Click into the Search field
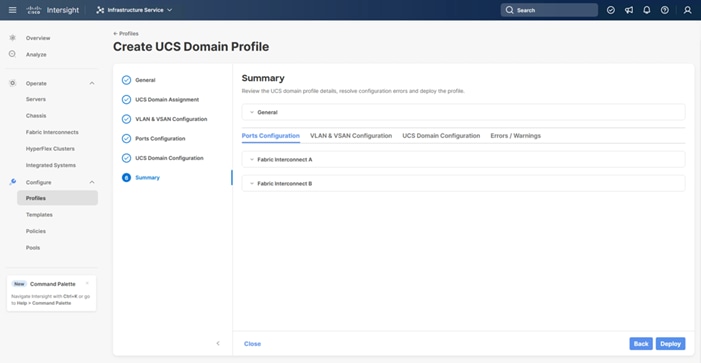701x363 pixels. [x=549, y=10]
